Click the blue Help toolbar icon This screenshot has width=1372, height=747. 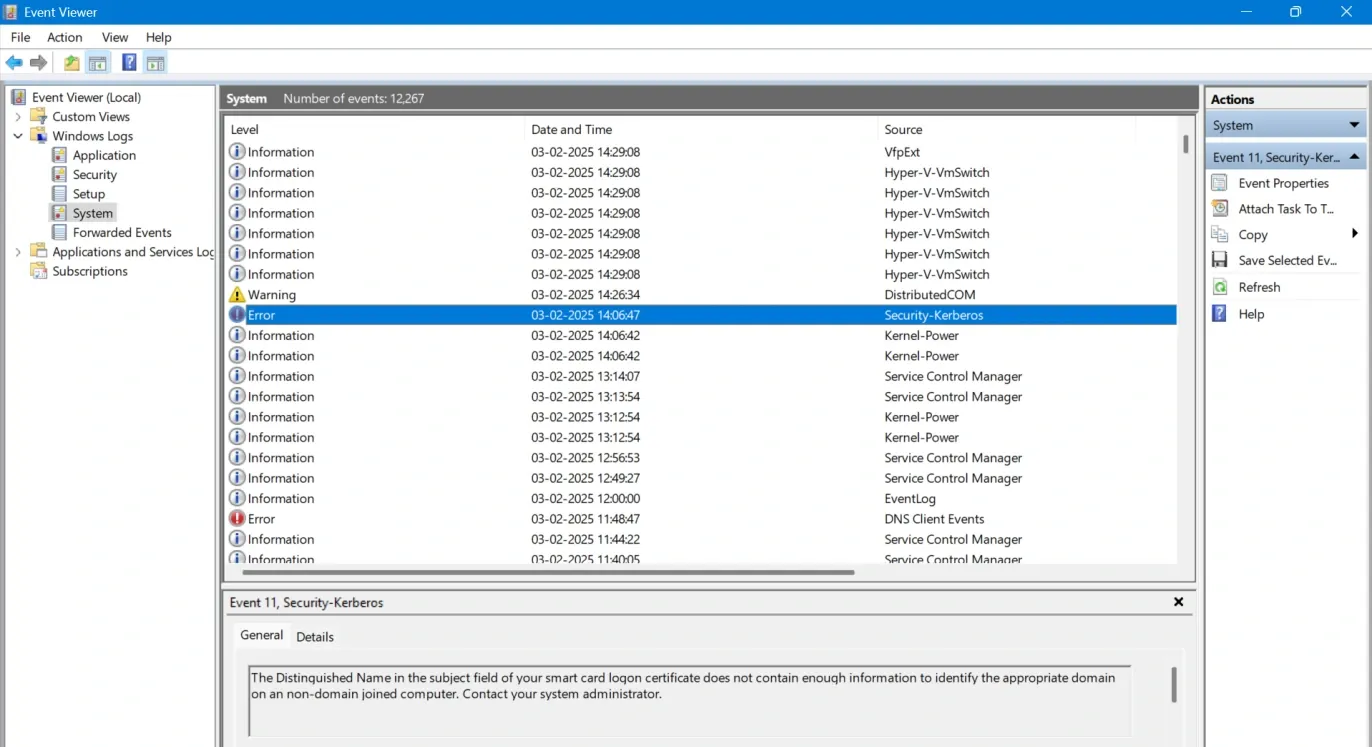[129, 63]
